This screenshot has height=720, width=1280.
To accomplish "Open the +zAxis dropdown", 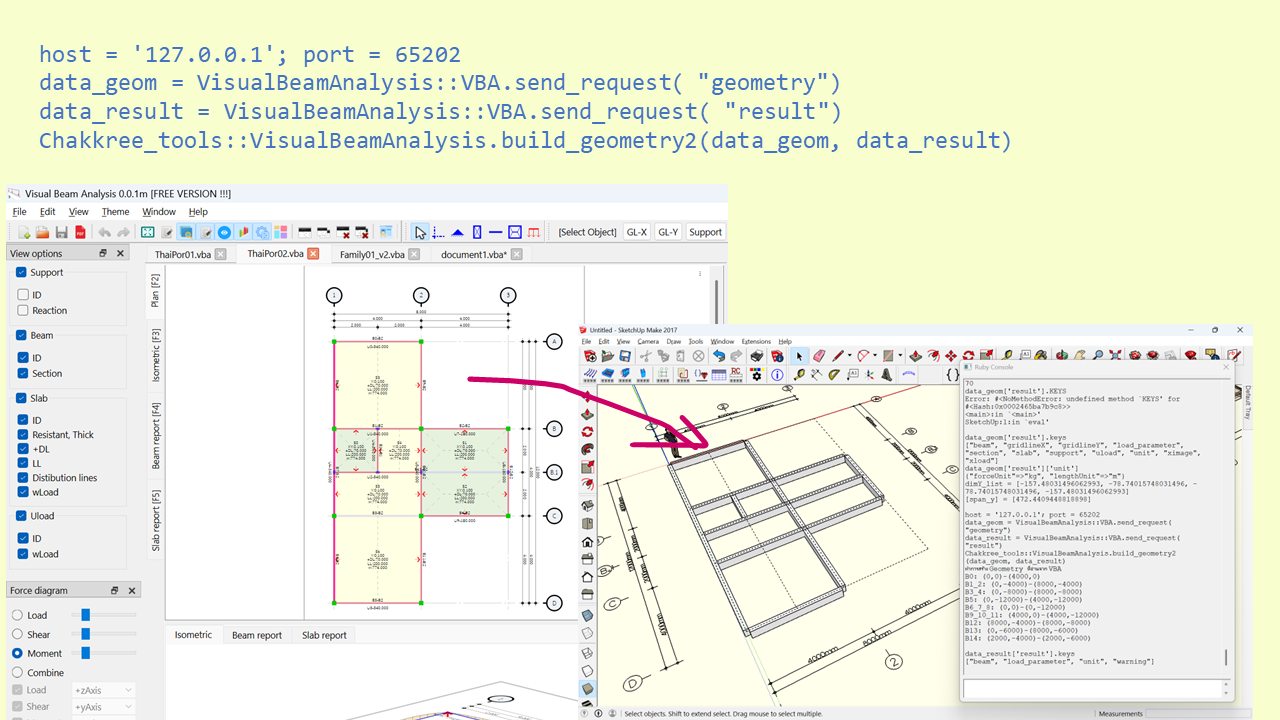I will [103, 690].
